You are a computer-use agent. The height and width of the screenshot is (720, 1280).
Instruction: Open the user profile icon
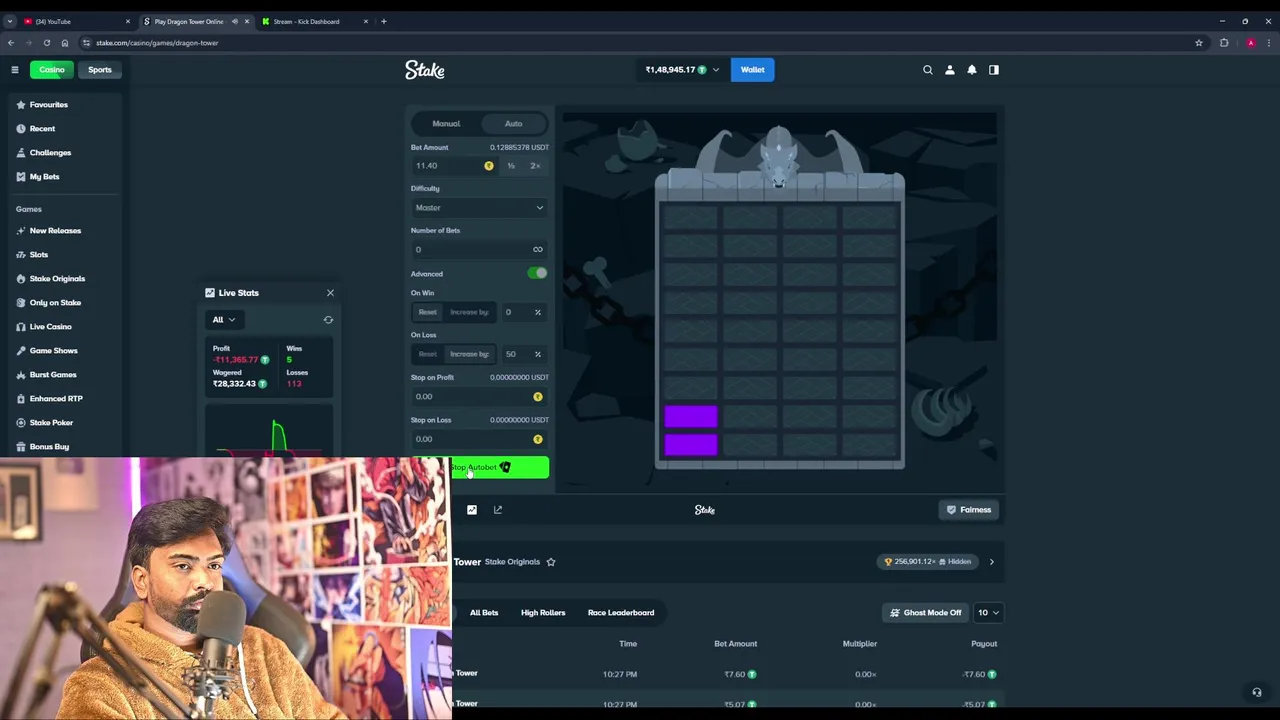point(950,70)
